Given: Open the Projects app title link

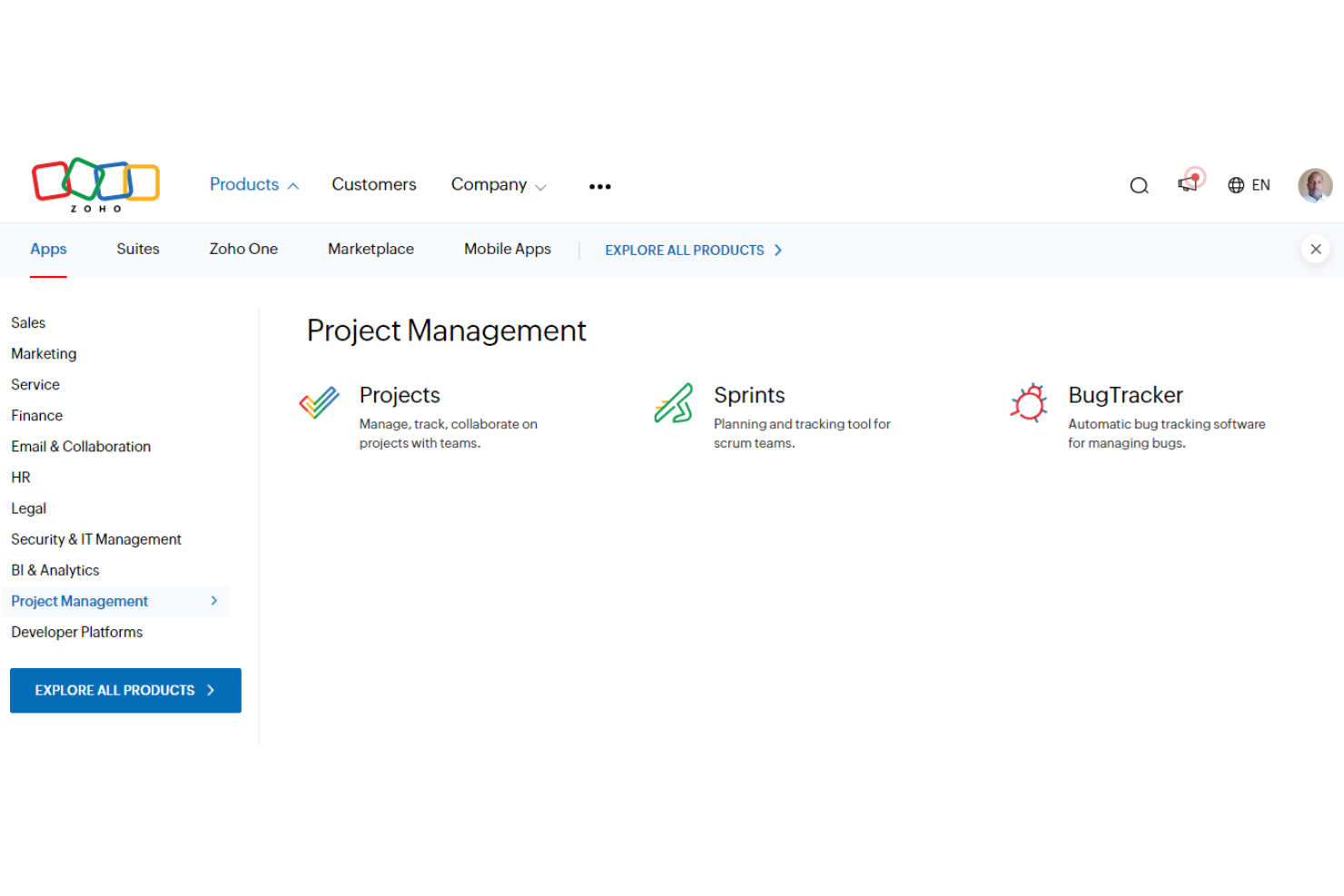Looking at the screenshot, I should tap(400, 395).
